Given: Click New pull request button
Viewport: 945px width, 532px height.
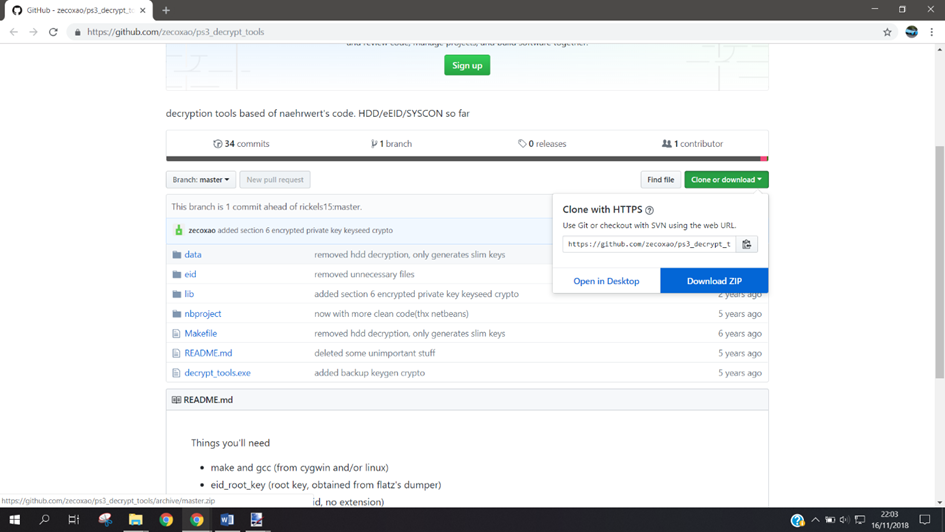Looking at the screenshot, I should (x=275, y=180).
